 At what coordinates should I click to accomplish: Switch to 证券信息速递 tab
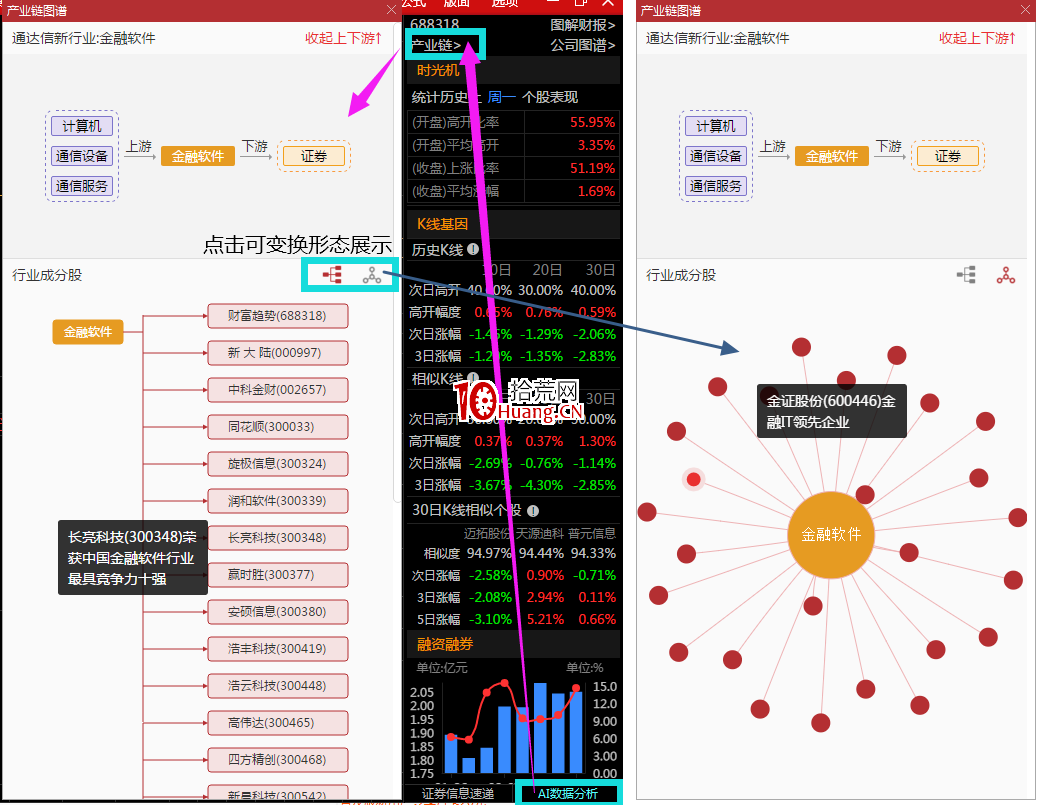pyautogui.click(x=459, y=793)
